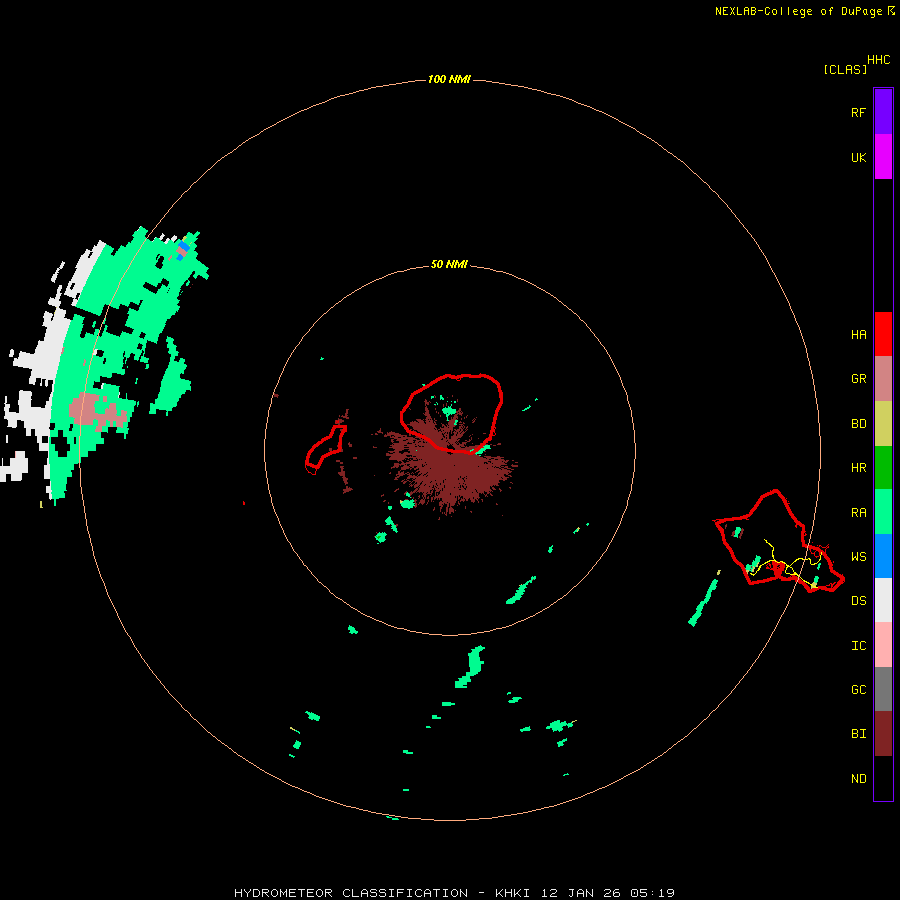Click the UK legend label
The height and width of the screenshot is (900, 900).
point(858,157)
